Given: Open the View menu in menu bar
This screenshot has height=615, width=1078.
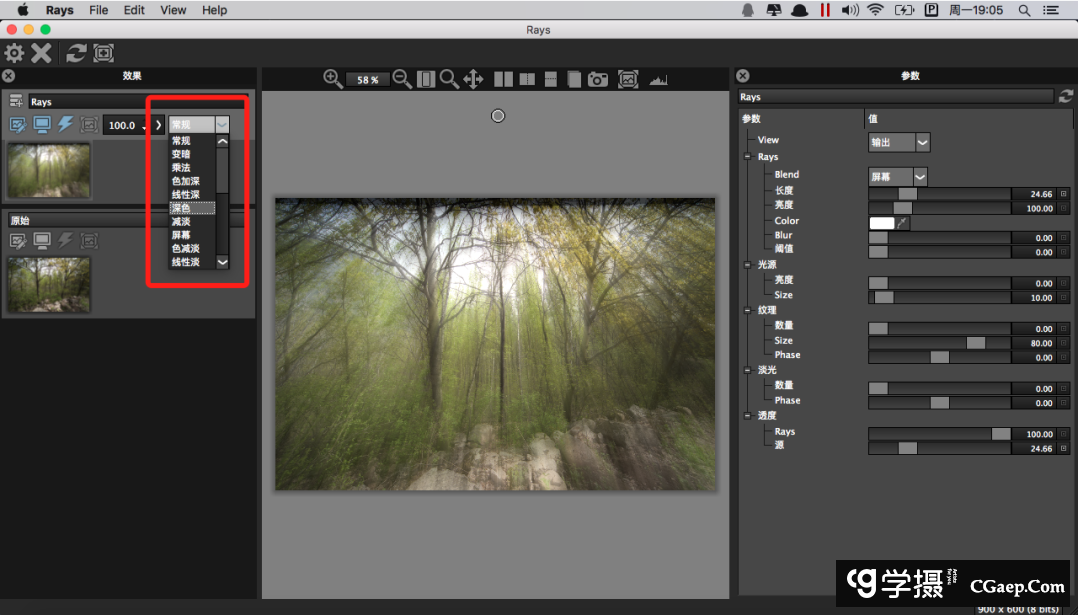Looking at the screenshot, I should pos(172,10).
